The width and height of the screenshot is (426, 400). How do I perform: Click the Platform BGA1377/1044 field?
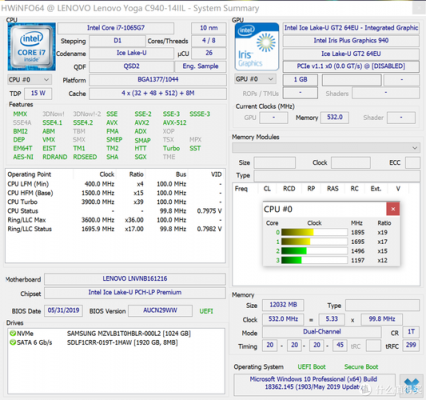coord(158,80)
